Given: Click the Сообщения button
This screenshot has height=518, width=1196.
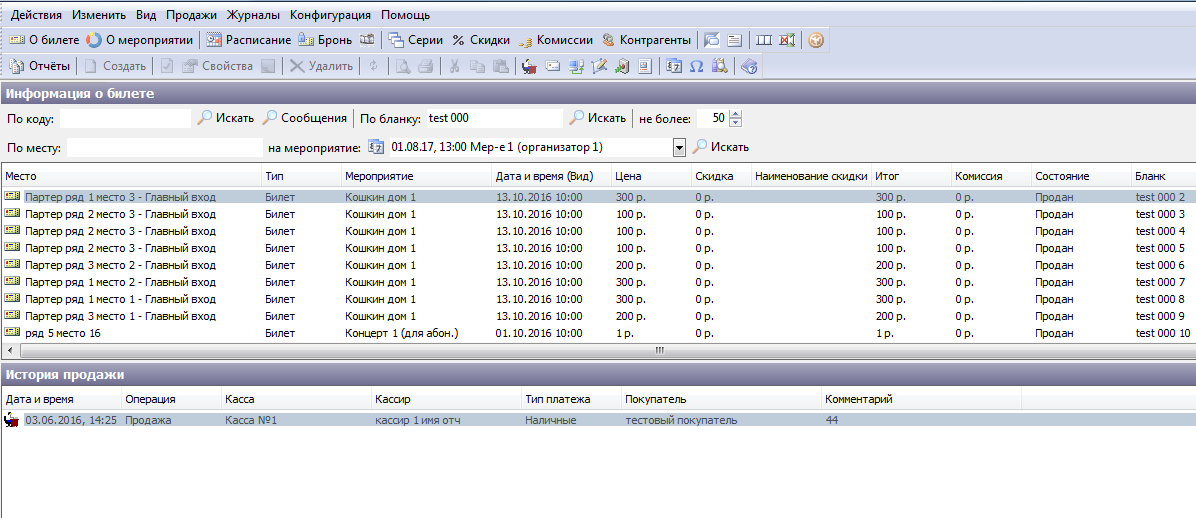Looking at the screenshot, I should click(305, 118).
